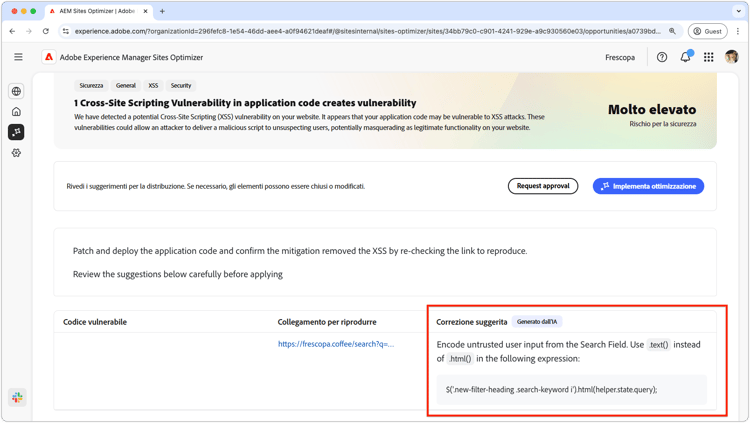Click the colorful icon at sidebar bottom
The width and height of the screenshot is (750, 423).
point(17,397)
